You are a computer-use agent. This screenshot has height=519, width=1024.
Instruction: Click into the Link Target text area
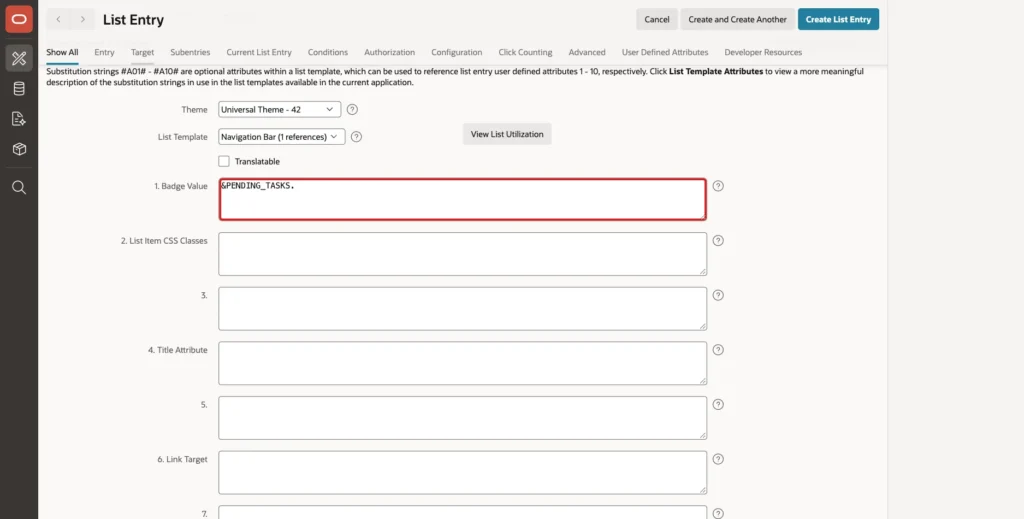[462, 473]
